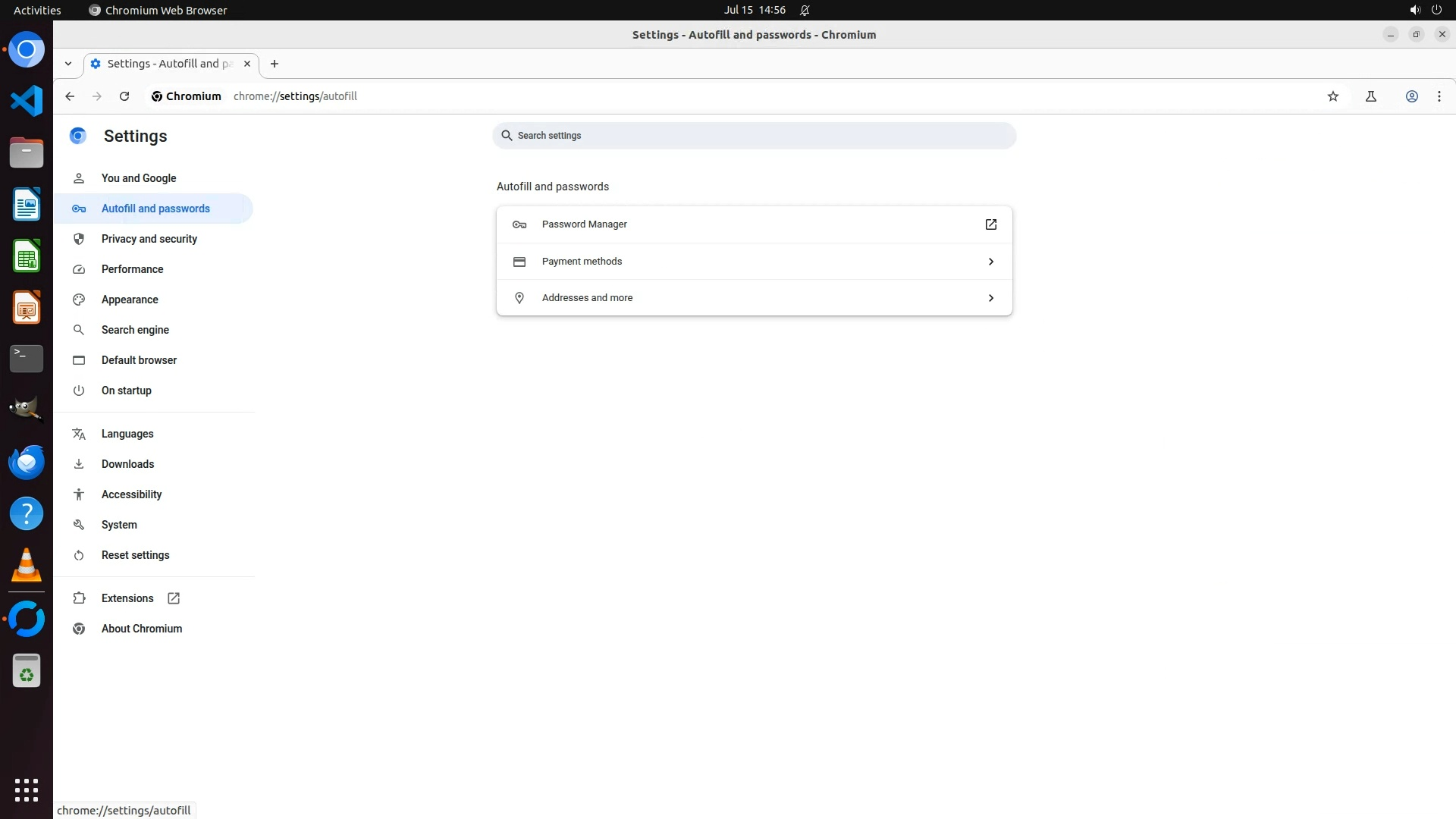Screen dimensions: 1456x819
Task: Go to Downloads settings
Action: coord(127,464)
